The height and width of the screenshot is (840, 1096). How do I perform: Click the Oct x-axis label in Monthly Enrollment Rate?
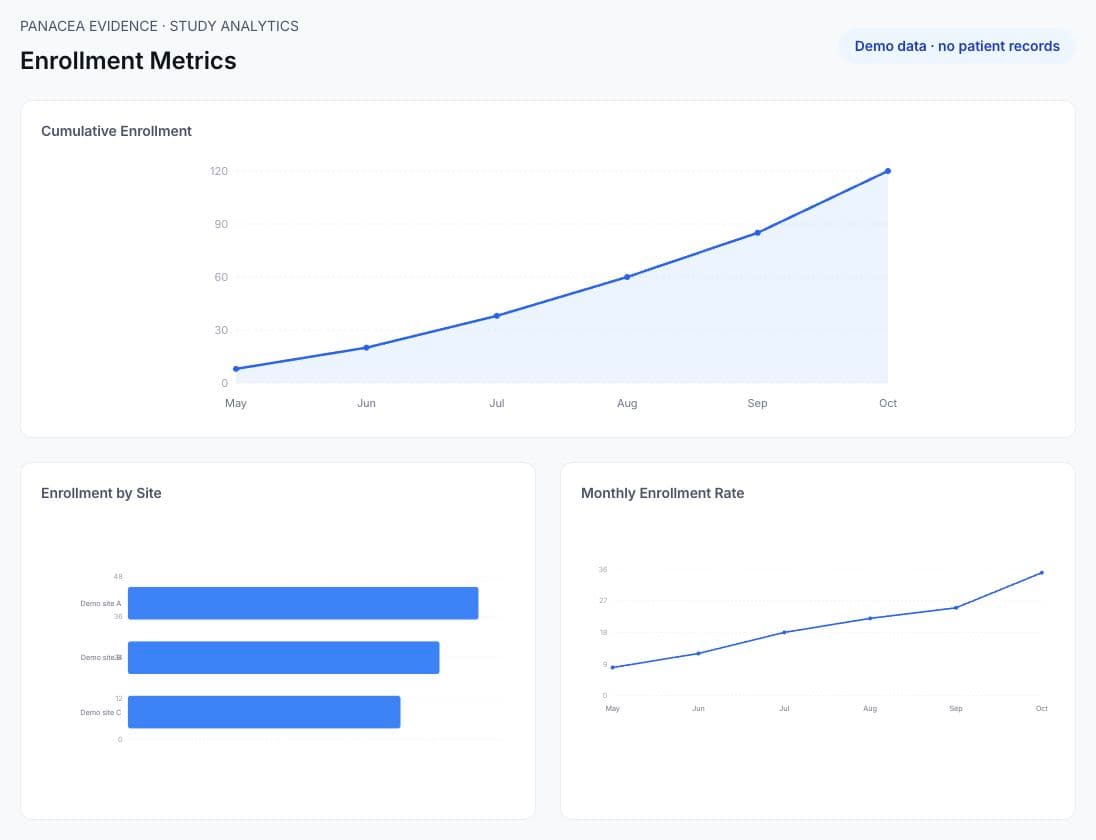click(x=1042, y=709)
